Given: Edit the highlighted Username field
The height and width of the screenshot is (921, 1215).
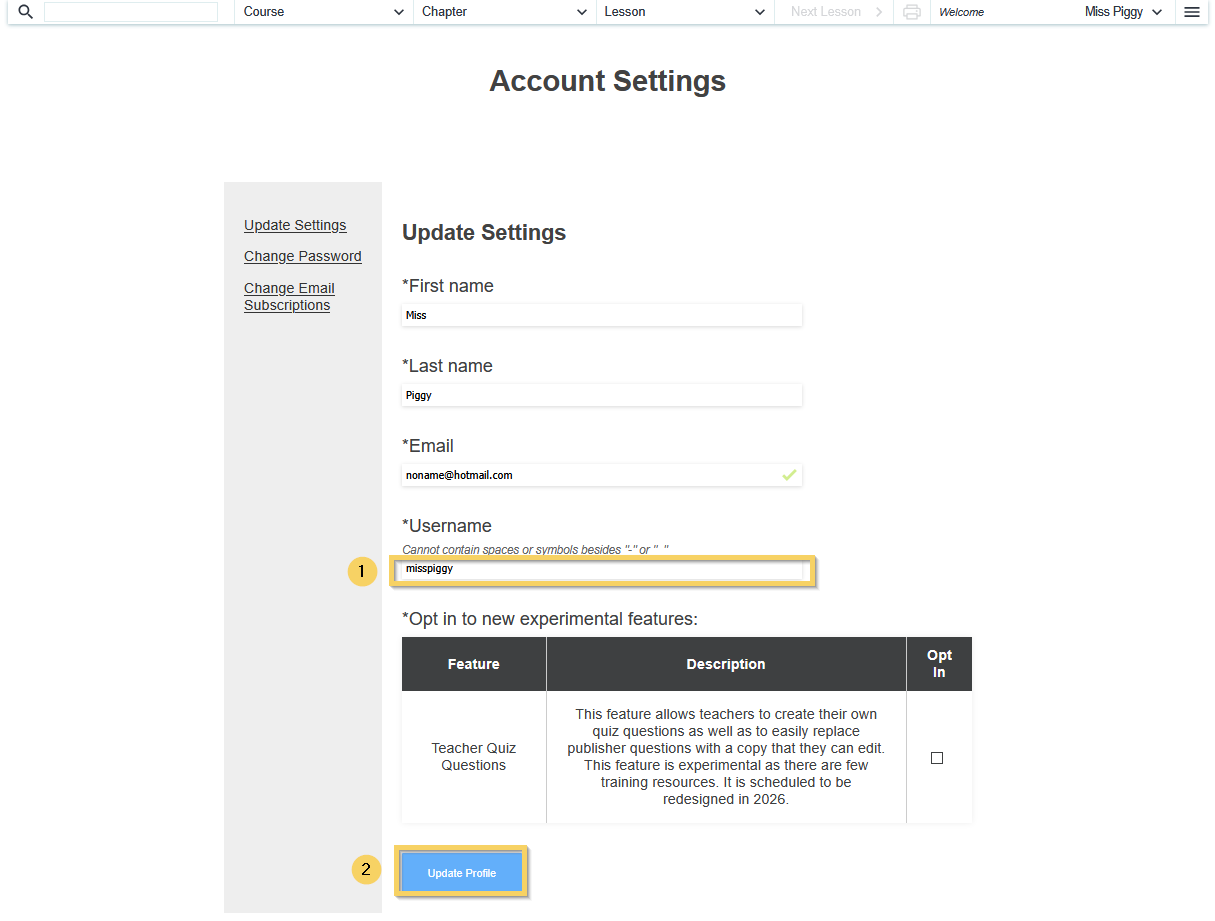Looking at the screenshot, I should click(604, 569).
